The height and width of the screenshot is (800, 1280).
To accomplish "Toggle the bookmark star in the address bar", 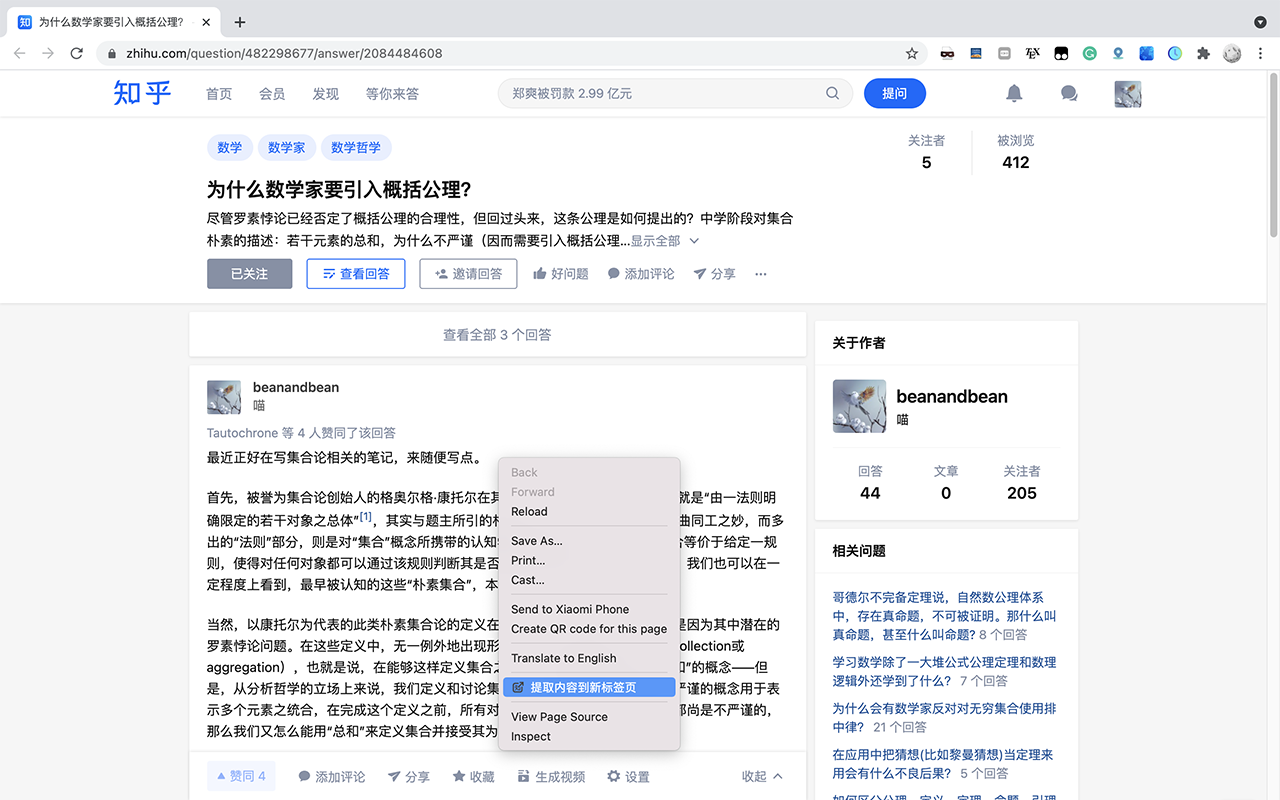I will [x=911, y=53].
